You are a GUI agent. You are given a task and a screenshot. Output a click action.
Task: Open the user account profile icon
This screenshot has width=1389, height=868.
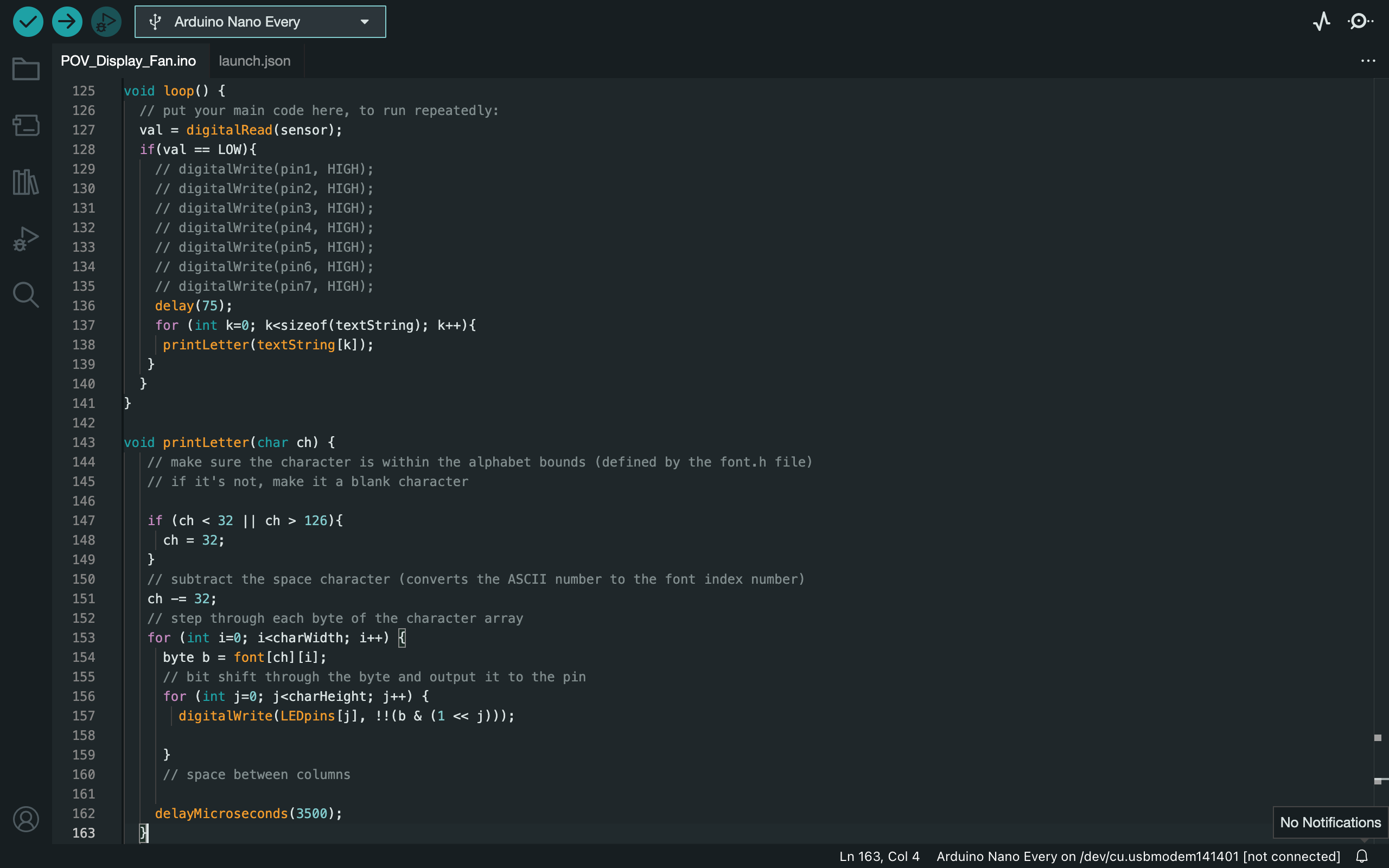click(26, 819)
